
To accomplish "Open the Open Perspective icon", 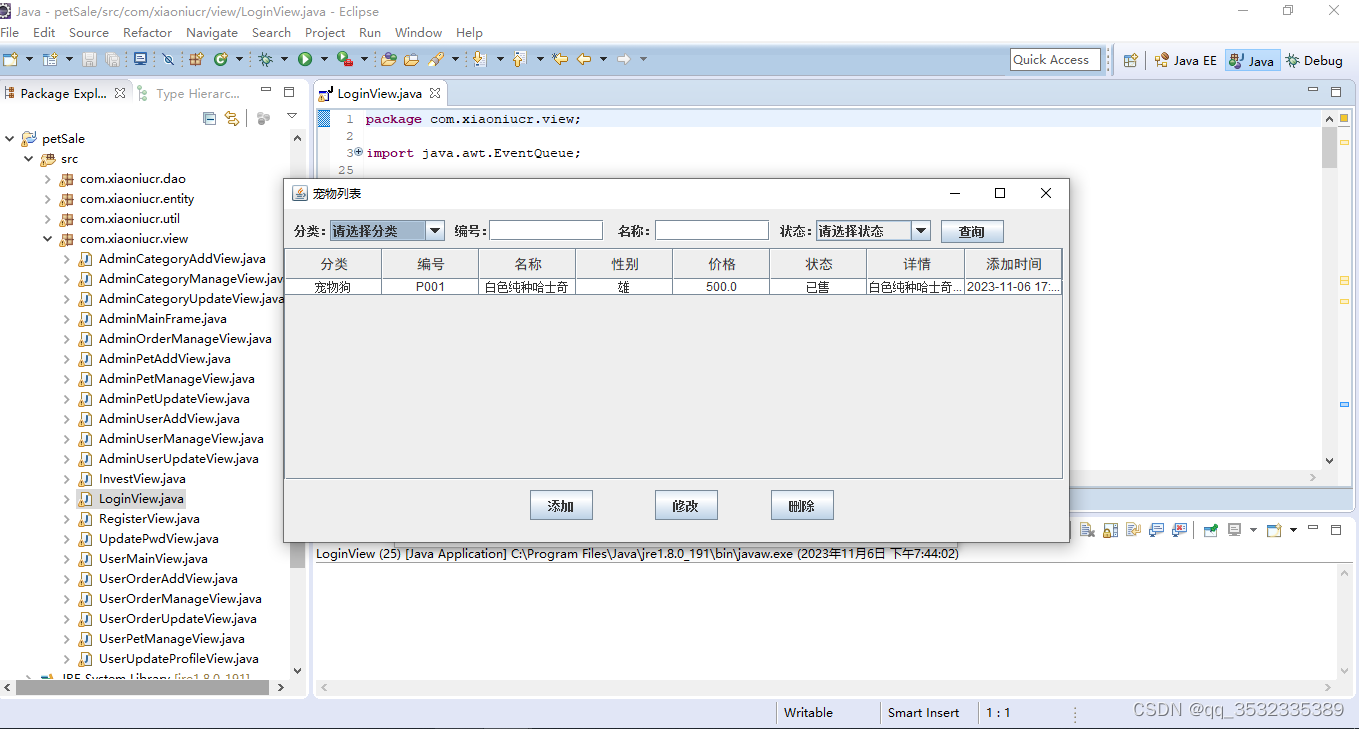I will (1129, 60).
